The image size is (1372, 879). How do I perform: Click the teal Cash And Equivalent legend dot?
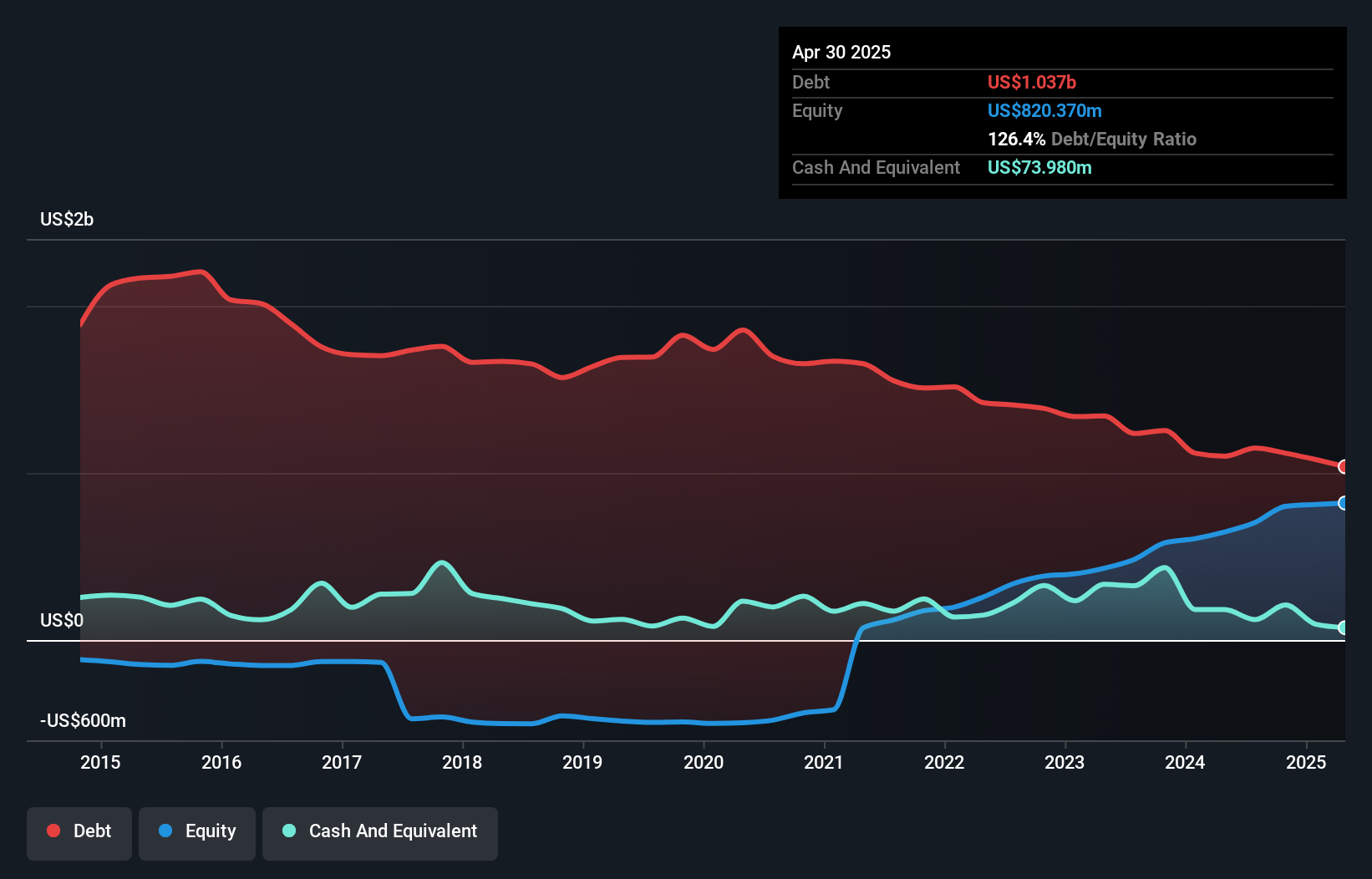[x=288, y=831]
